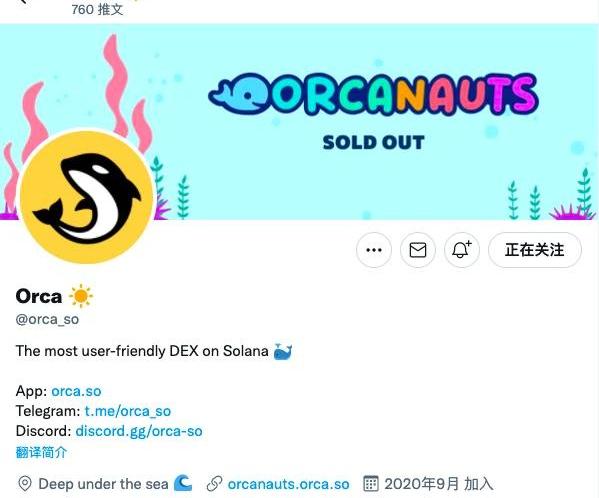Click the location pin icon
The height and width of the screenshot is (498, 599).
(x=25, y=484)
